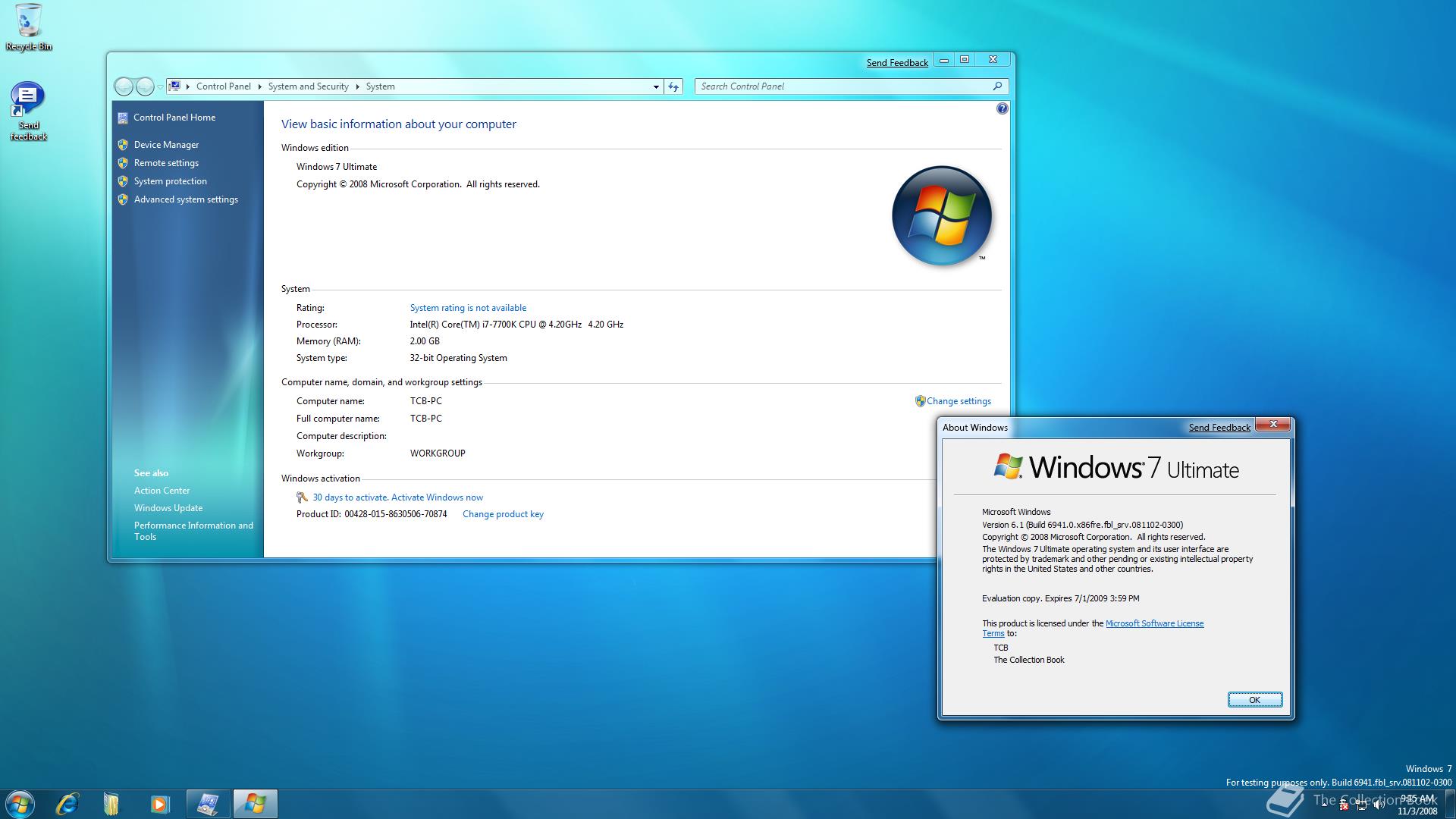Click the taskbar clock showing 9:15 AM
Viewport: 1456px width, 819px height.
pyautogui.click(x=1417, y=805)
